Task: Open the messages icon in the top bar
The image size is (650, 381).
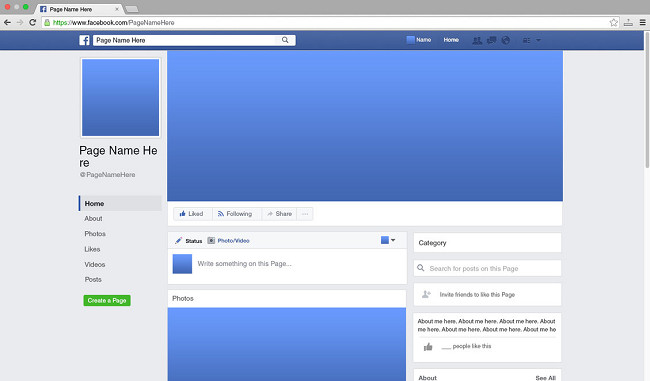Action: [x=492, y=40]
